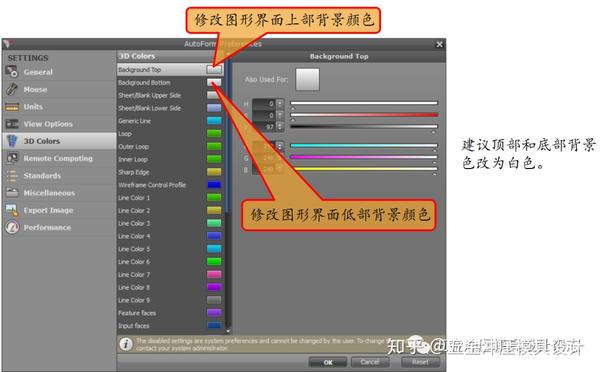Select the Line Color 1 row
The width and height of the screenshot is (600, 372).
point(170,197)
